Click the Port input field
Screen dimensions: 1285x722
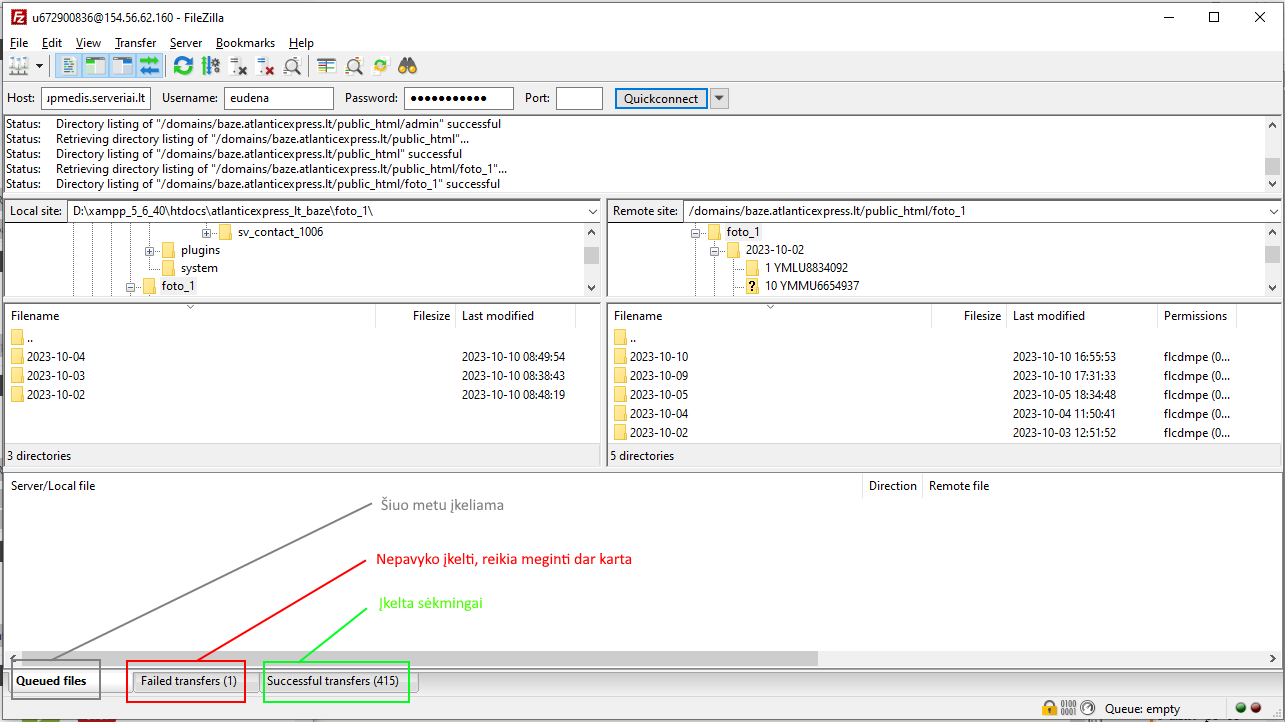pyautogui.click(x=579, y=98)
